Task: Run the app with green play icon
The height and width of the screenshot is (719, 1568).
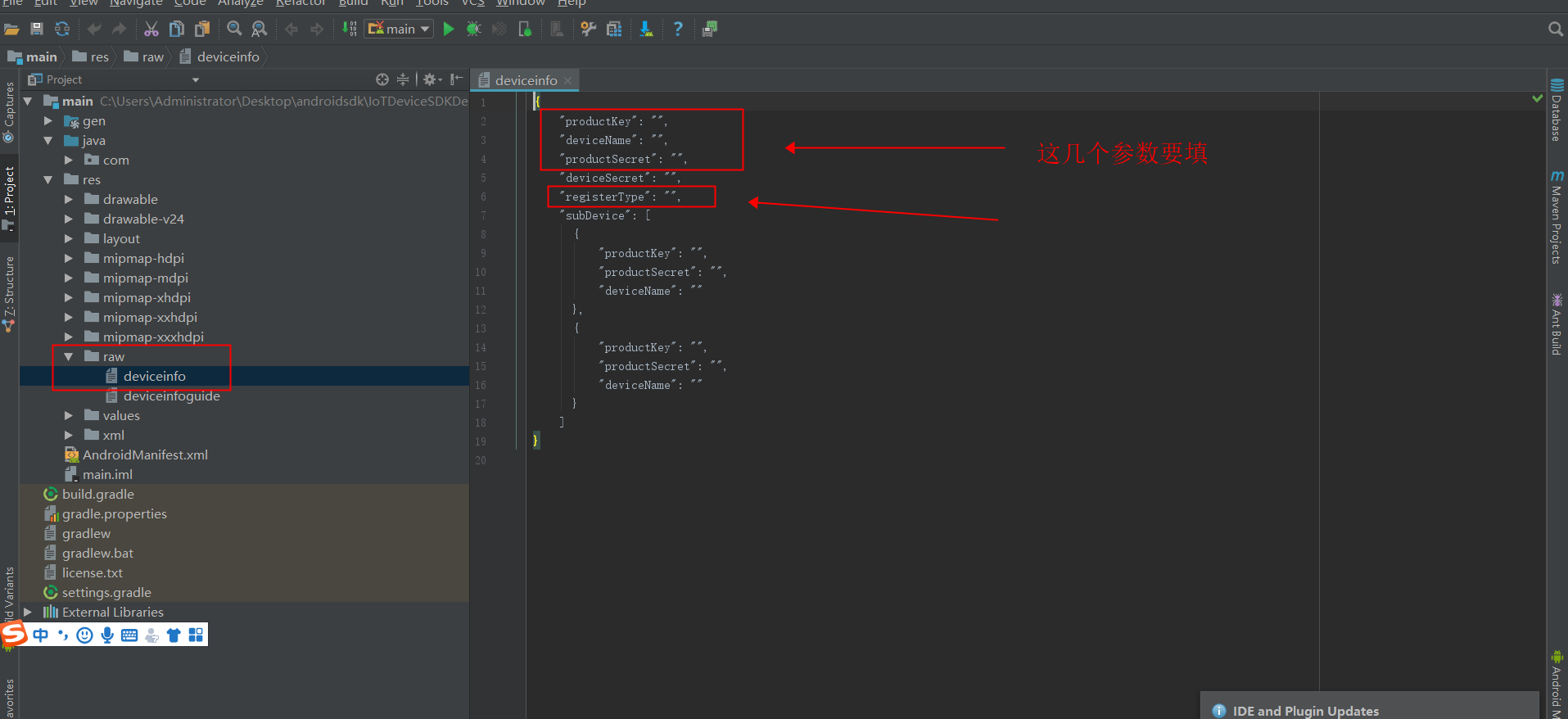Action: pos(449,29)
